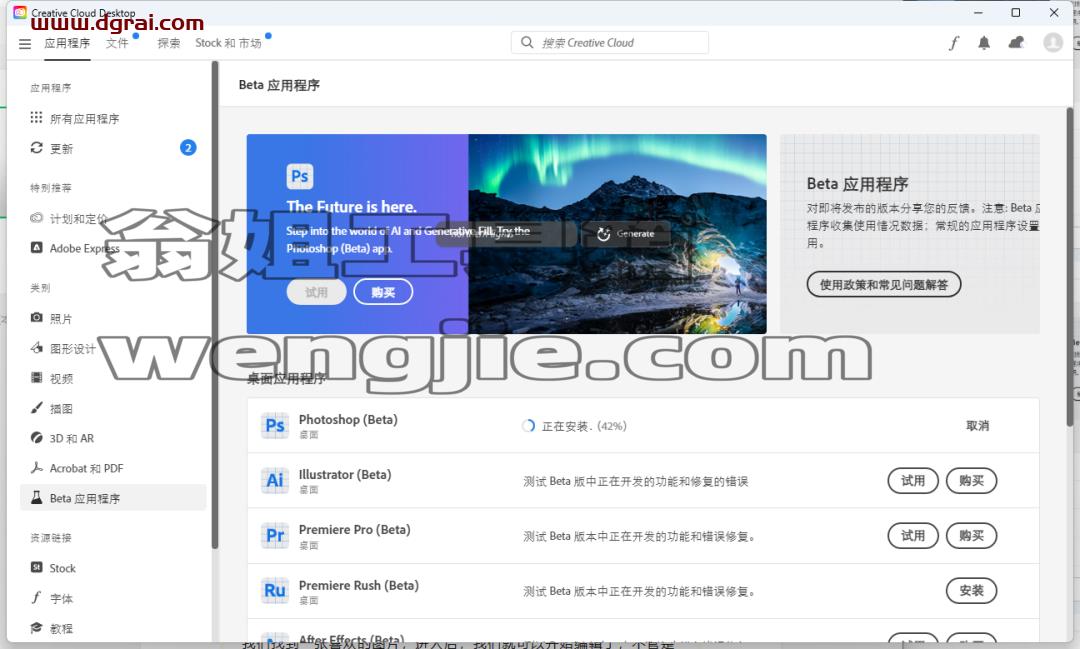Cancel the Photoshop (Beta) installation with 取消

[977, 426]
